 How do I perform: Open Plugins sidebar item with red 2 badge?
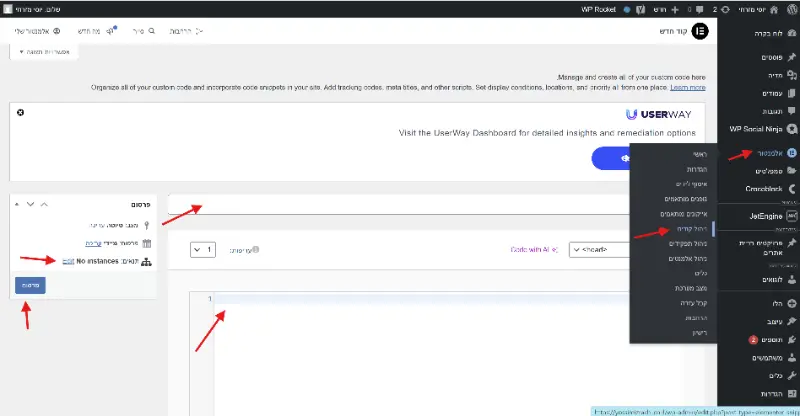coord(771,339)
